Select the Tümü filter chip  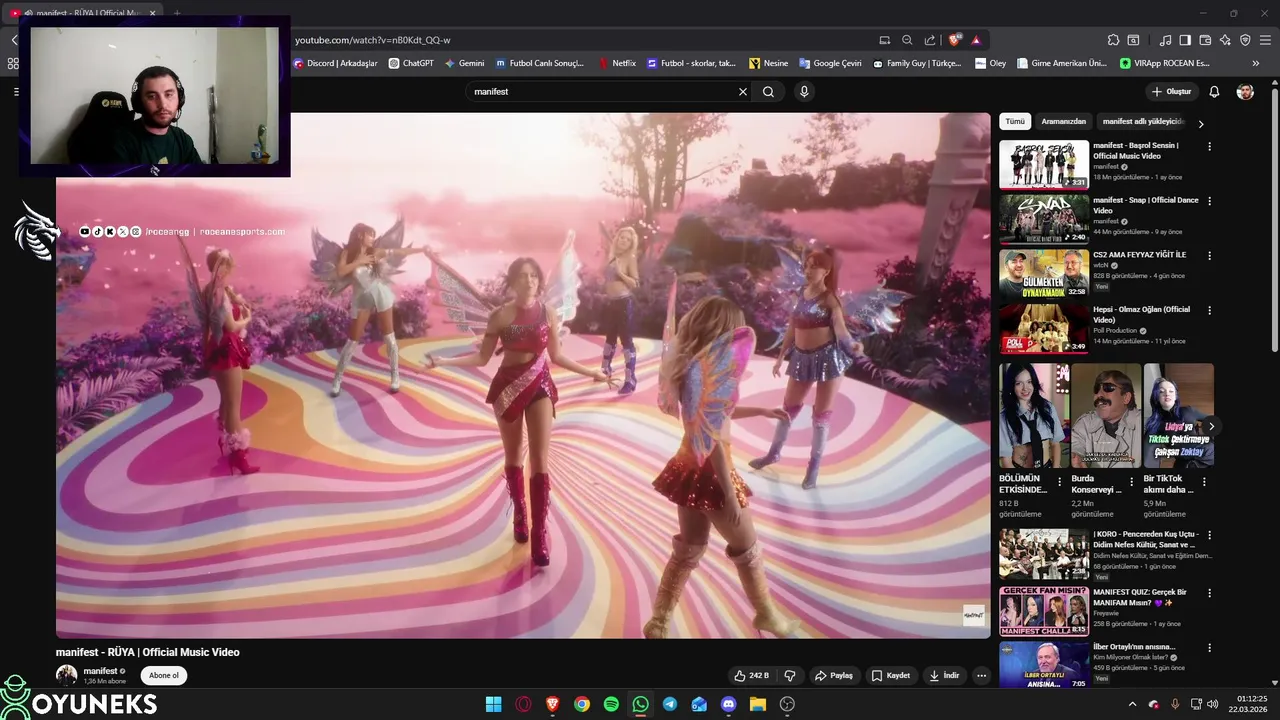pyautogui.click(x=1015, y=121)
